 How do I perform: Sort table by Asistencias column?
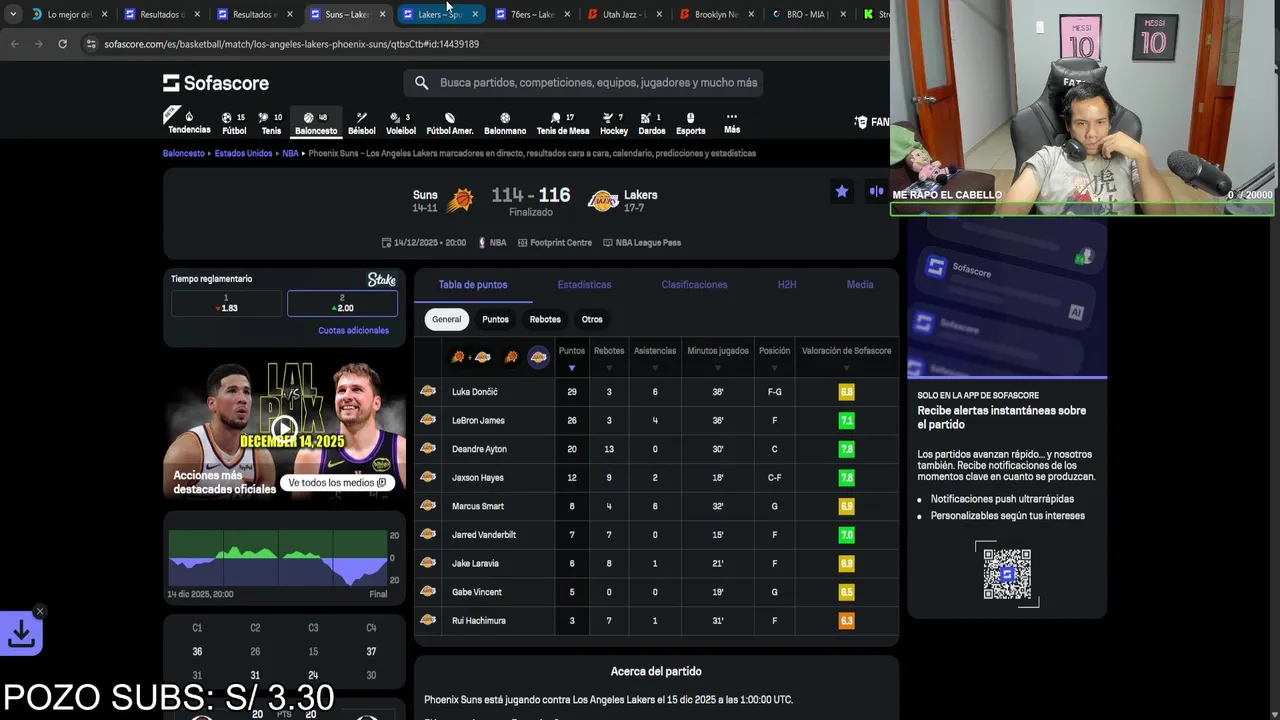tap(655, 357)
